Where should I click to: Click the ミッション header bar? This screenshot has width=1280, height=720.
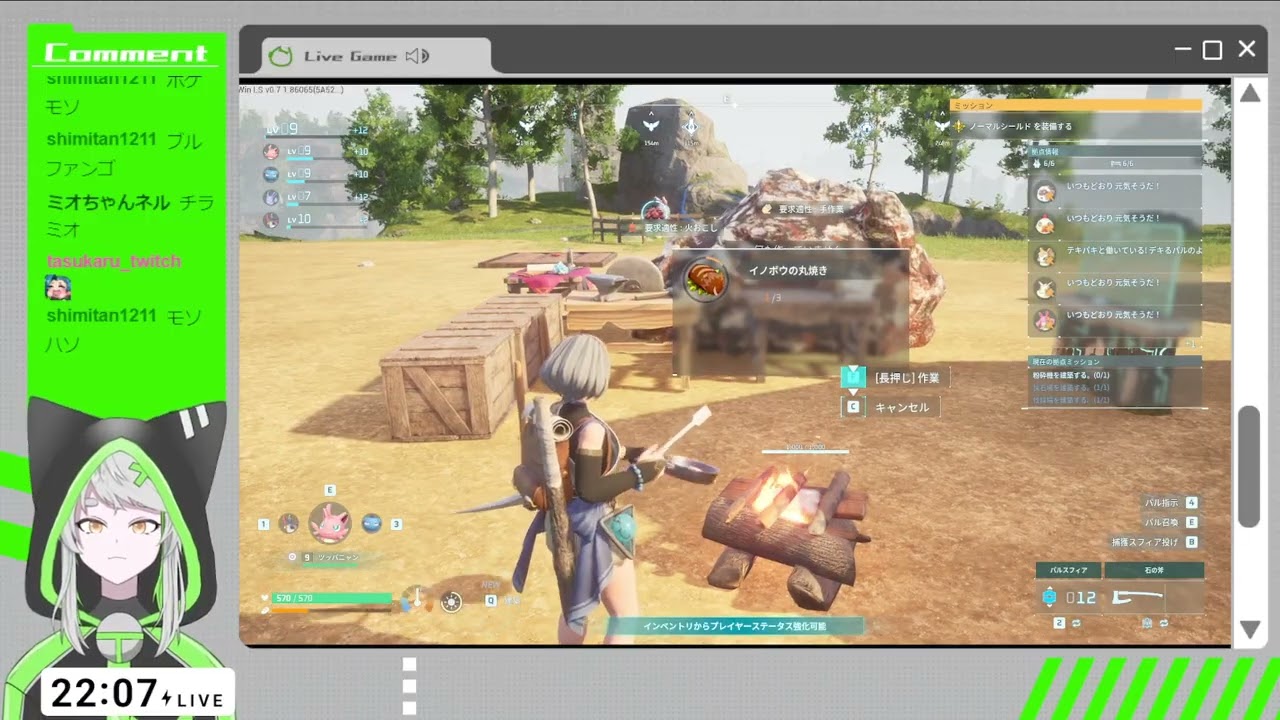pos(1075,105)
